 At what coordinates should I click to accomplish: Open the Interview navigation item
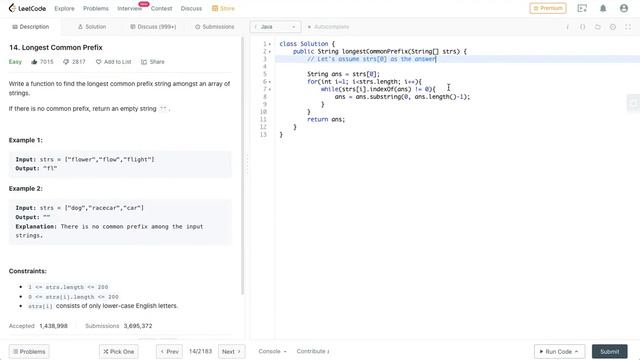[x=129, y=8]
